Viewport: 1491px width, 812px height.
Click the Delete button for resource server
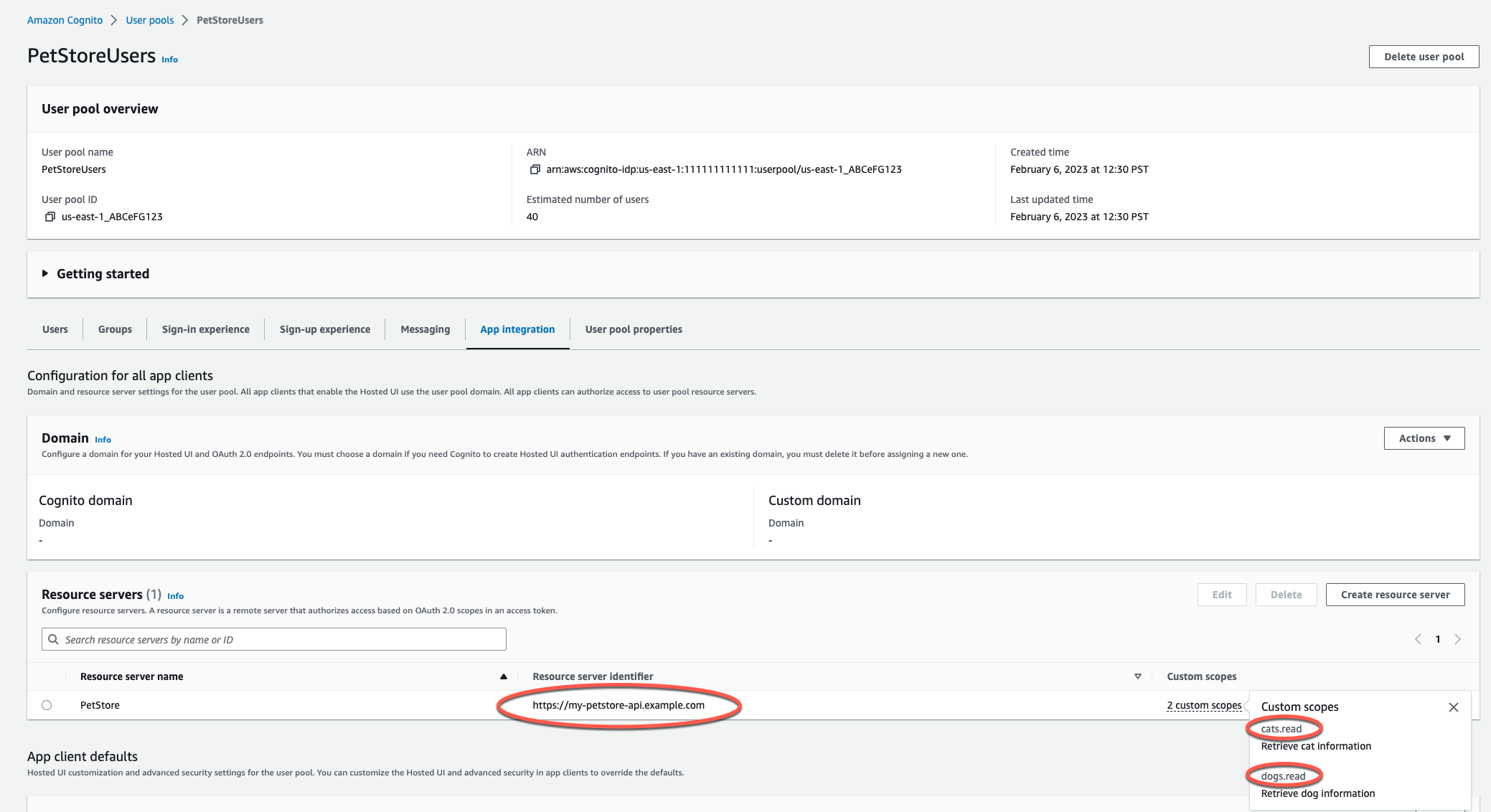[x=1285, y=594]
